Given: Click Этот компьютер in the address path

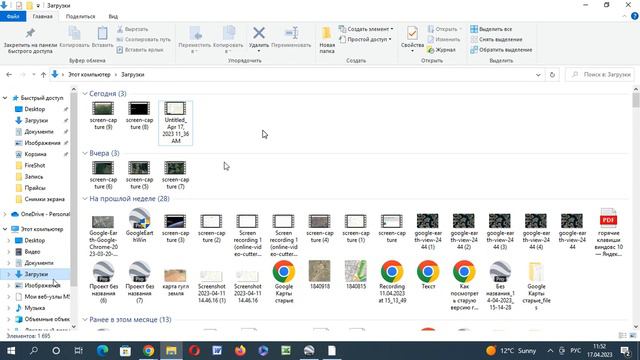Looking at the screenshot, I should coord(89,75).
